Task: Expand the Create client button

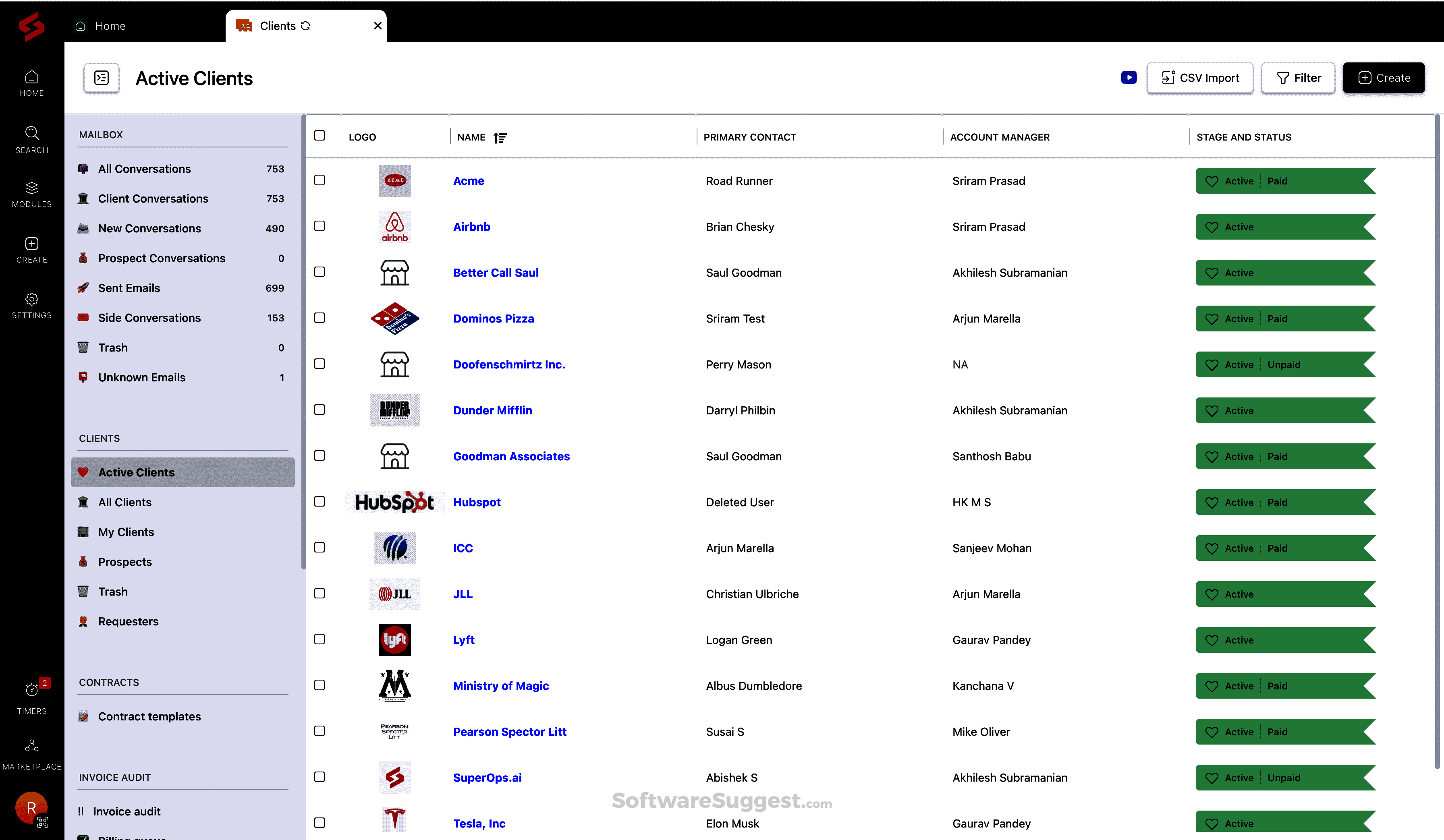Action: pos(1383,78)
